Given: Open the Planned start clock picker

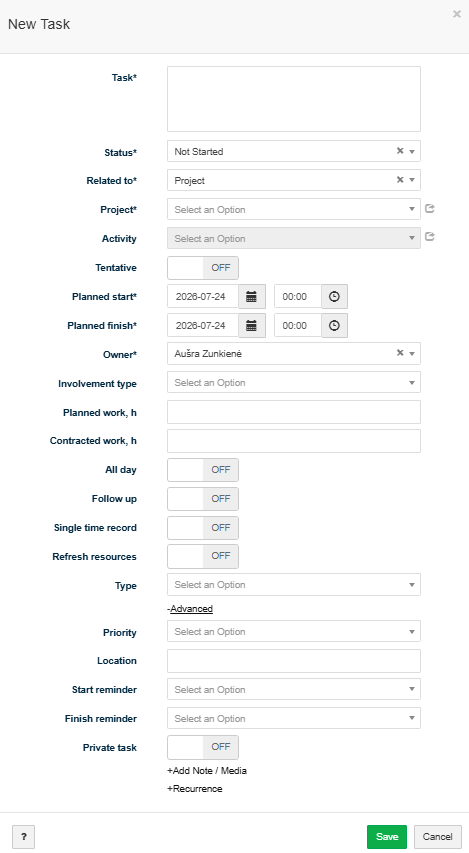Looking at the screenshot, I should pos(334,296).
